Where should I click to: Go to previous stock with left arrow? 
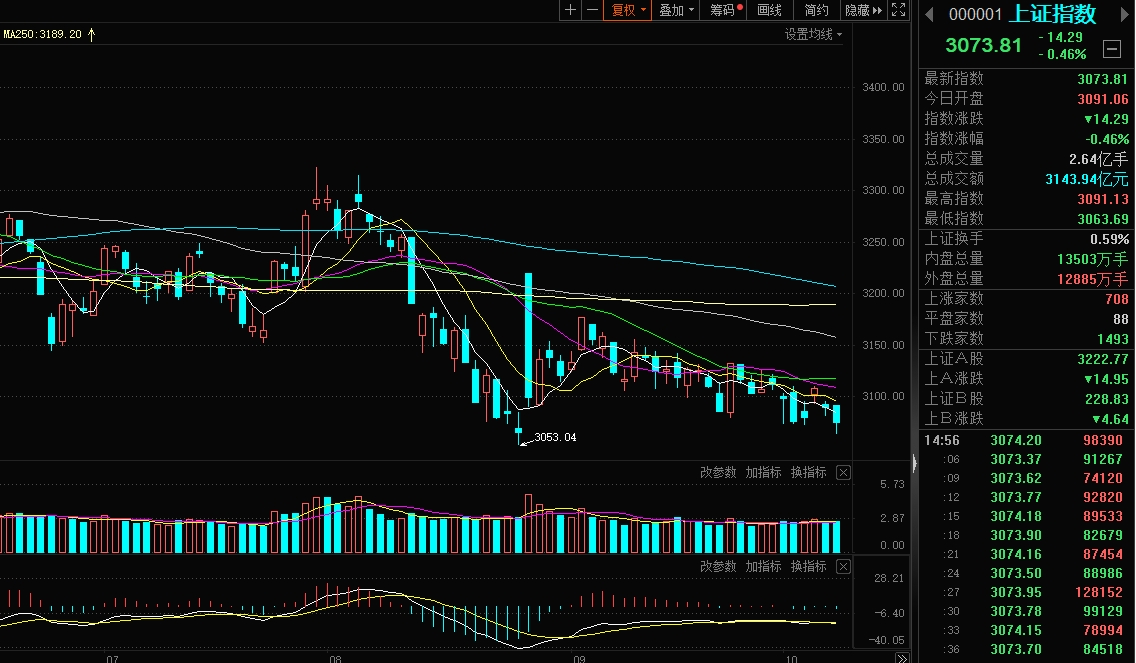[x=930, y=14]
